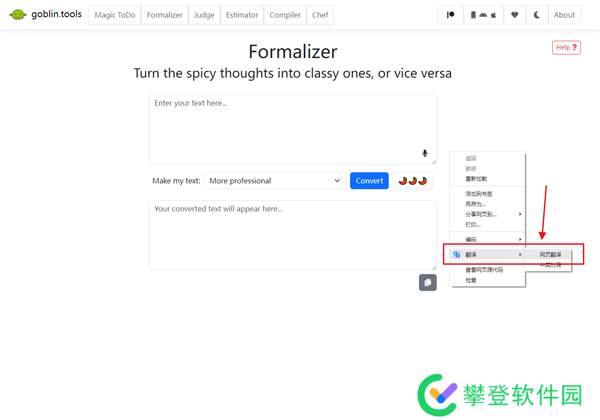Click the microphone voice input icon
The image size is (600, 420).
point(425,153)
